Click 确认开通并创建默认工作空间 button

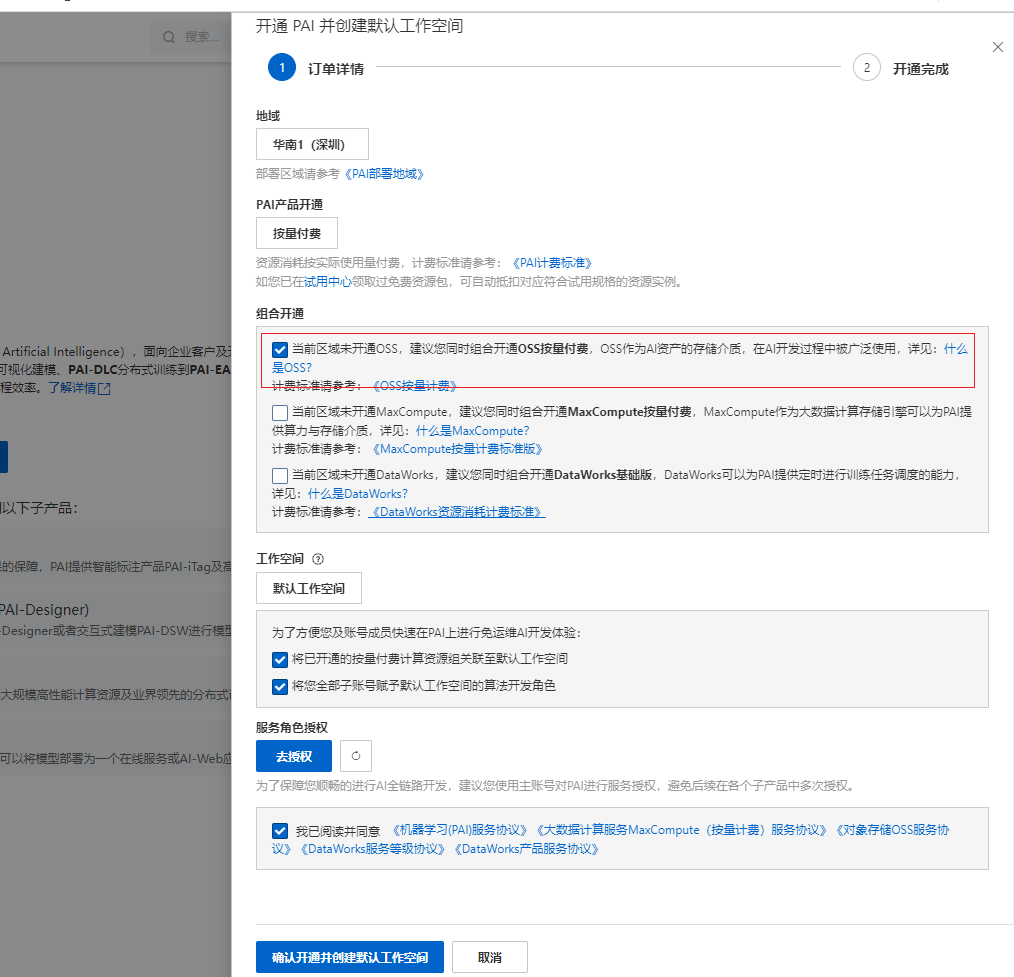(349, 957)
